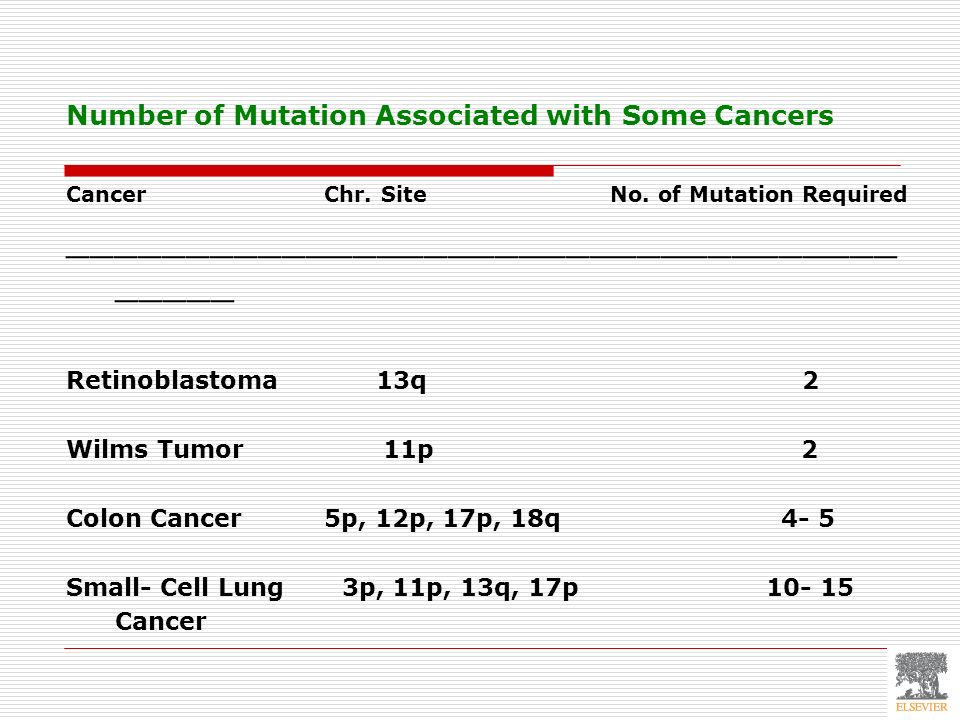Click the 'ELSEVIER' text below logo
This screenshot has width=960, height=720.
coord(921,707)
